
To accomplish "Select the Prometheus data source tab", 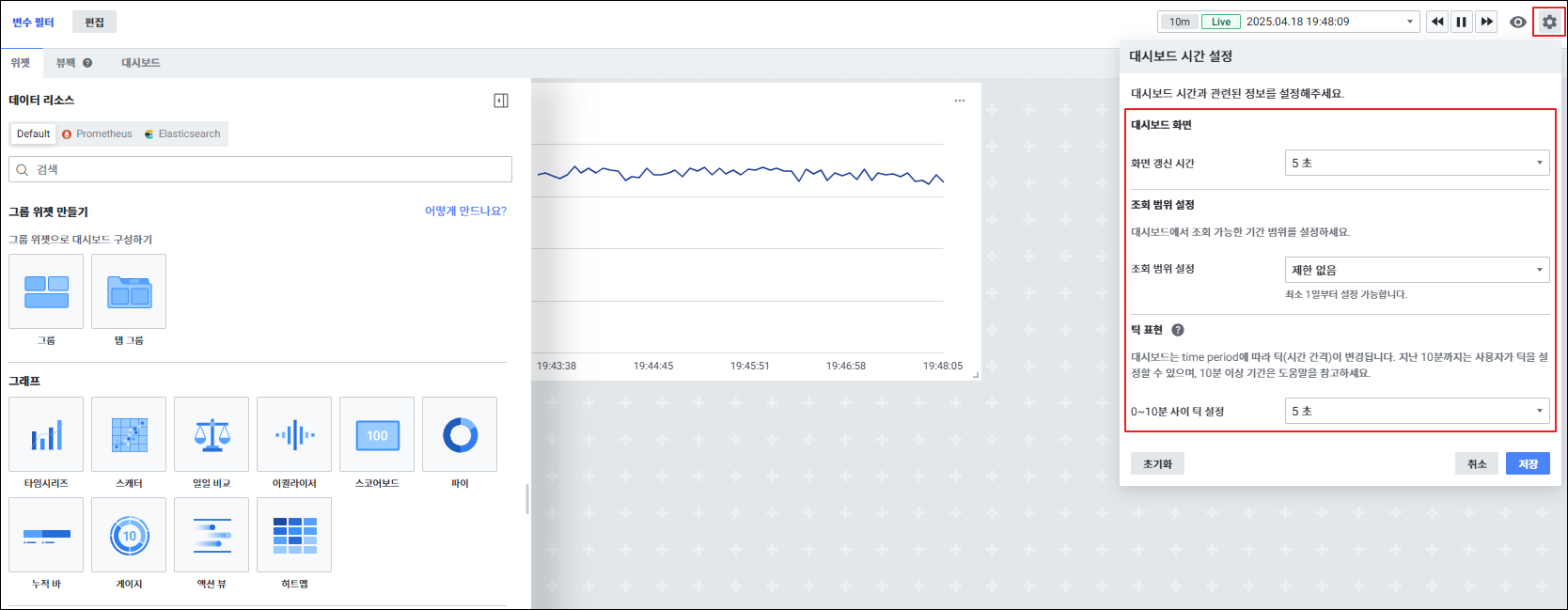I will tap(98, 133).
